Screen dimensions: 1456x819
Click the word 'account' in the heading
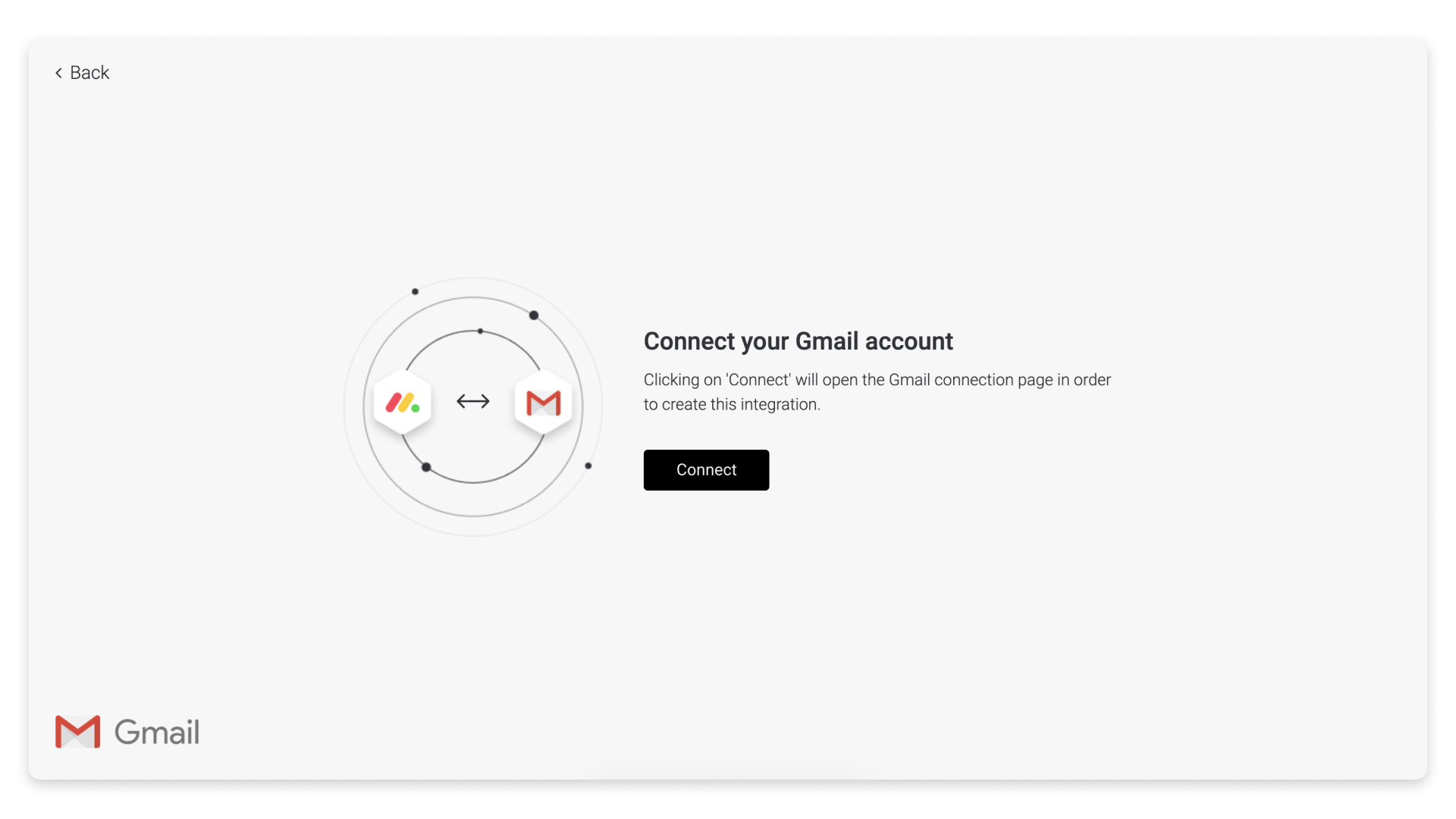tap(909, 341)
